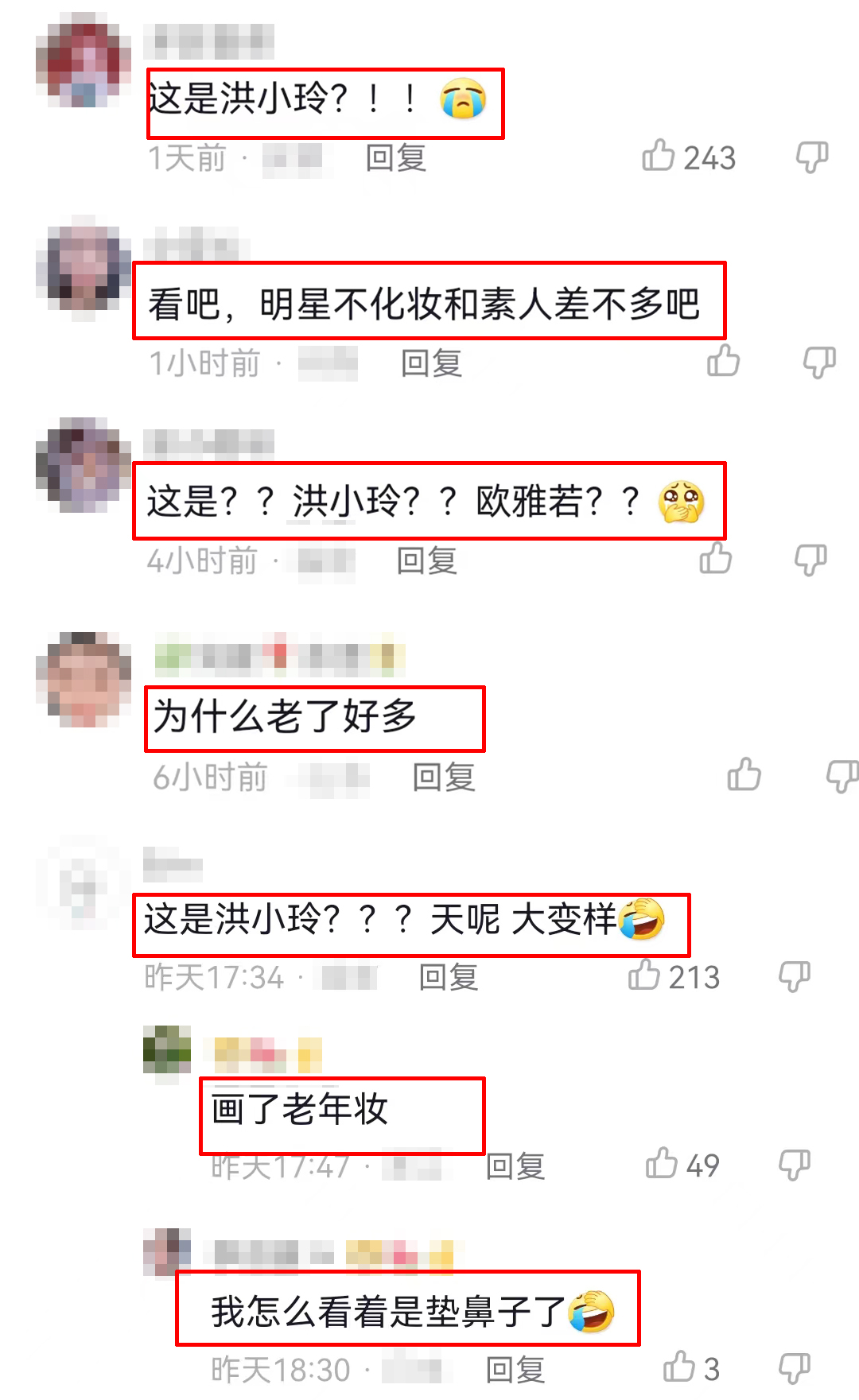
Task: Click 回复 under the comment posted 昨天17:34
Action: (x=449, y=977)
